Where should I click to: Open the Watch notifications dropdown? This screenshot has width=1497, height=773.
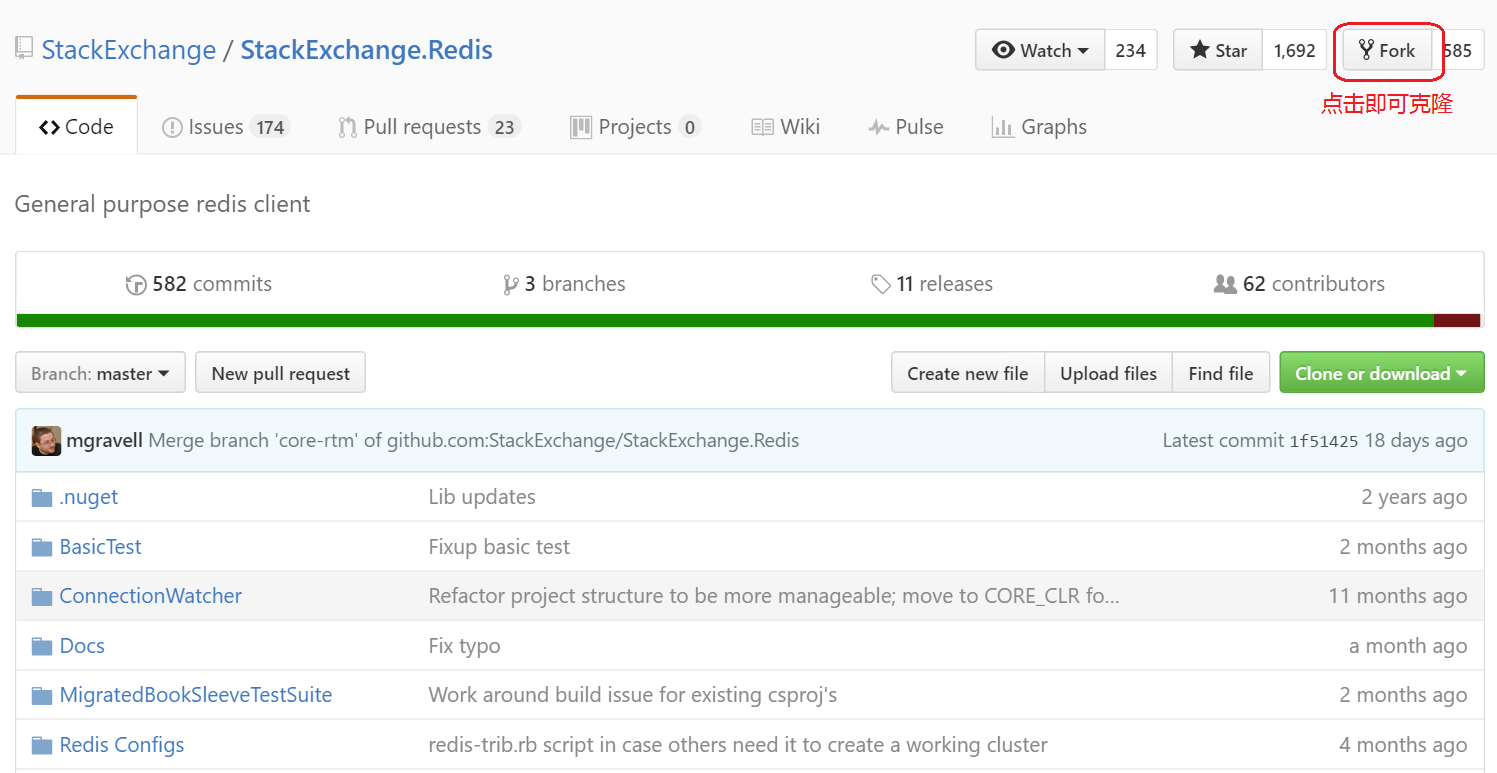click(x=1040, y=50)
